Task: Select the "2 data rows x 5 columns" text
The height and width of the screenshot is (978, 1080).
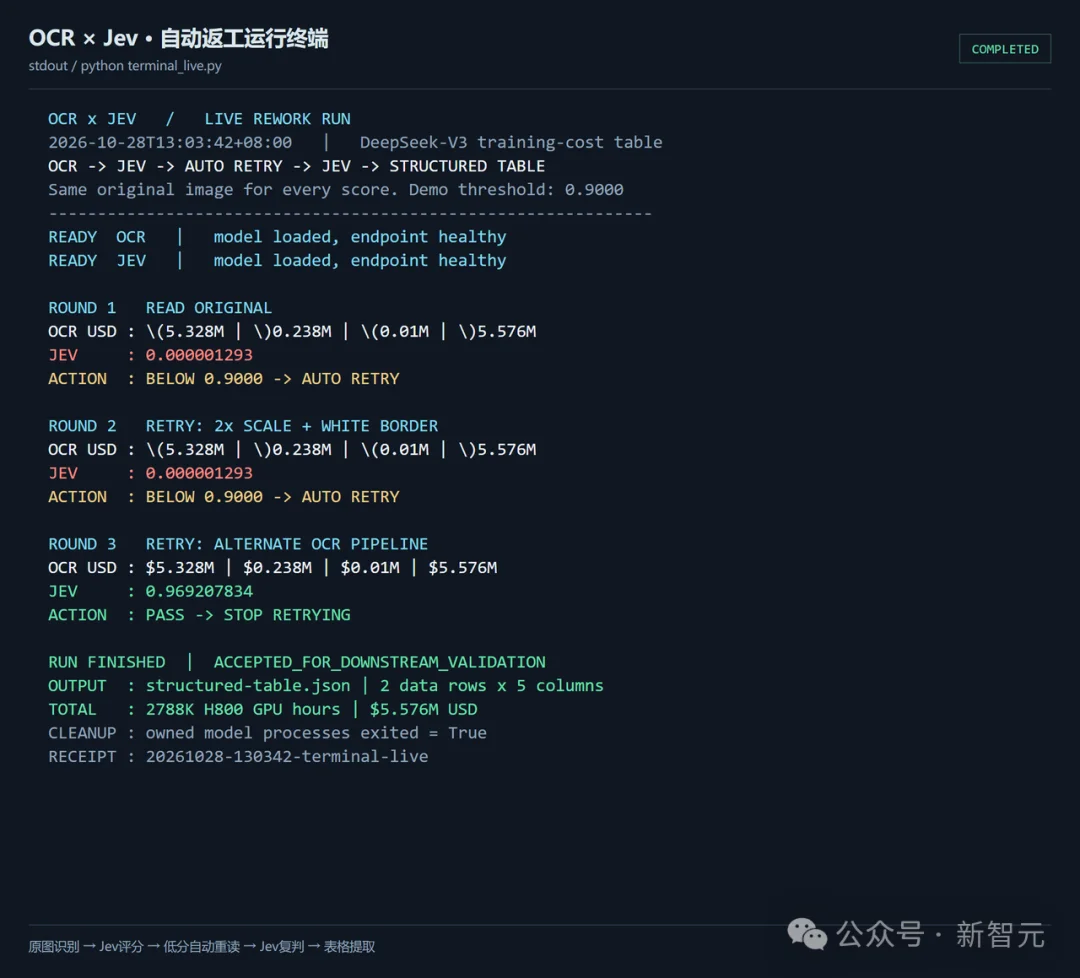Action: 492,686
